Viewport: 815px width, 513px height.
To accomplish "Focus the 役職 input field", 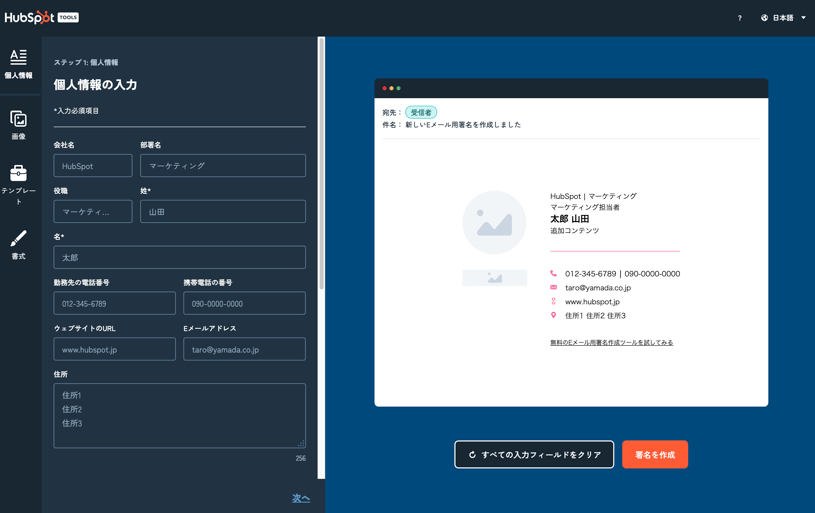I will click(93, 212).
